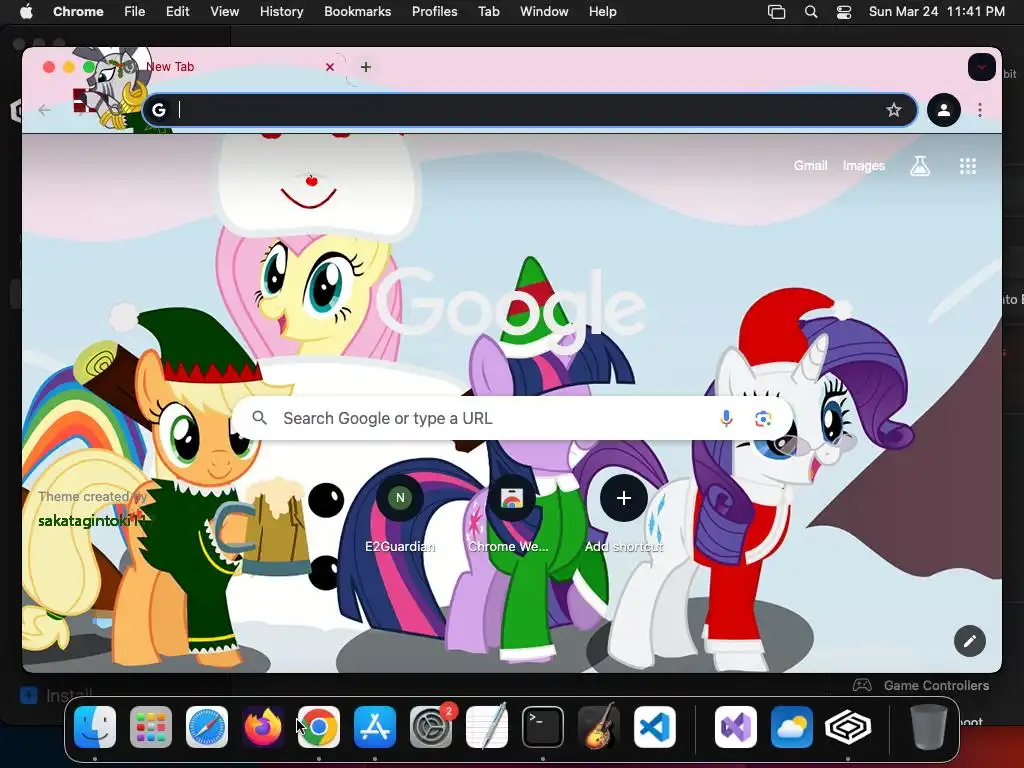Open the Bookmarks menu

357,12
